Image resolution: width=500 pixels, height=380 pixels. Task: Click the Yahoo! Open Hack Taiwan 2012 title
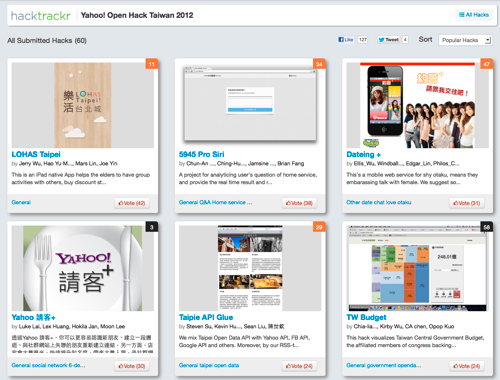coord(137,15)
